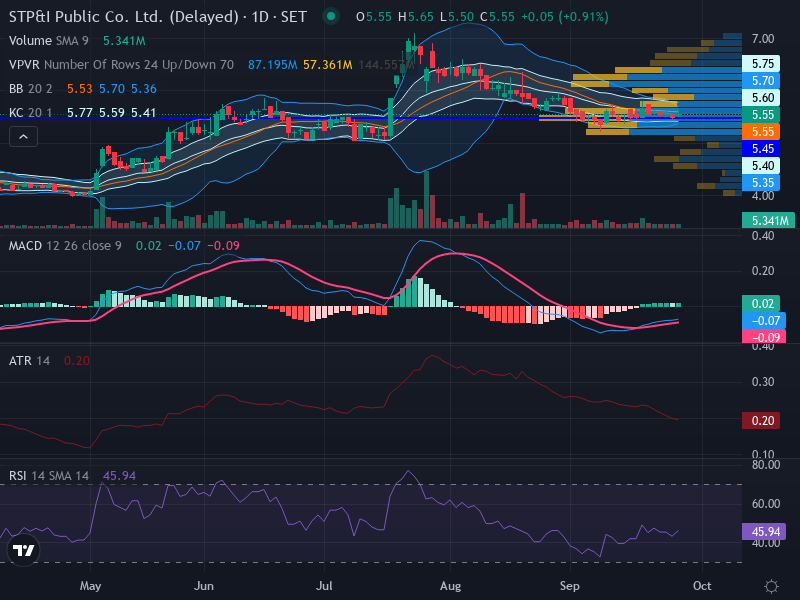The image size is (800, 600).
Task: Click the 57.361M VPVR down volume value
Action: [x=328, y=65]
